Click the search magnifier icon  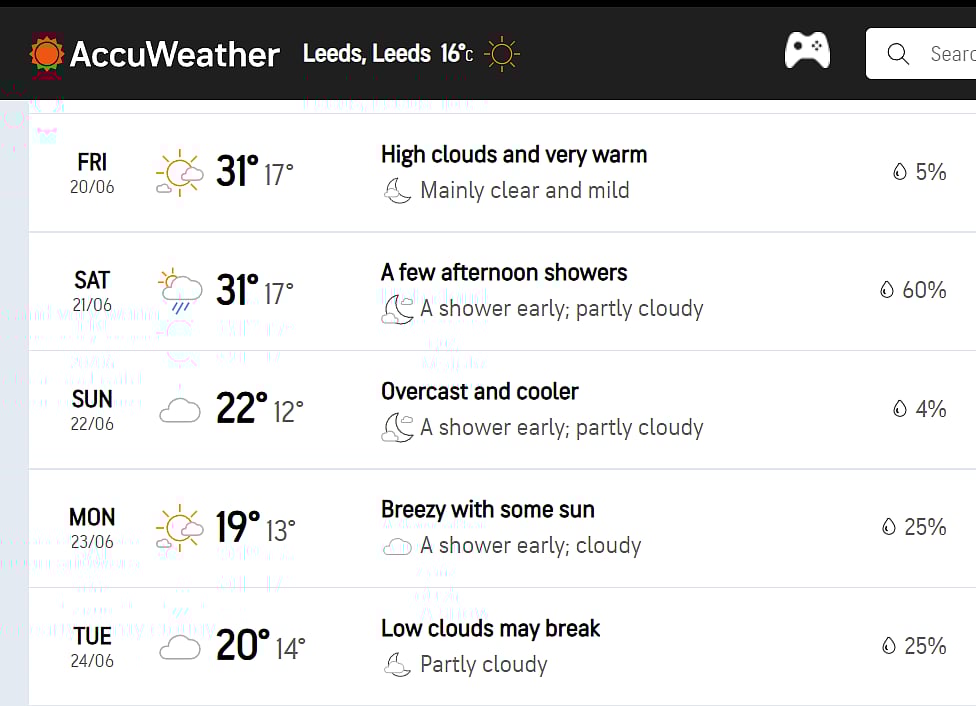click(898, 53)
